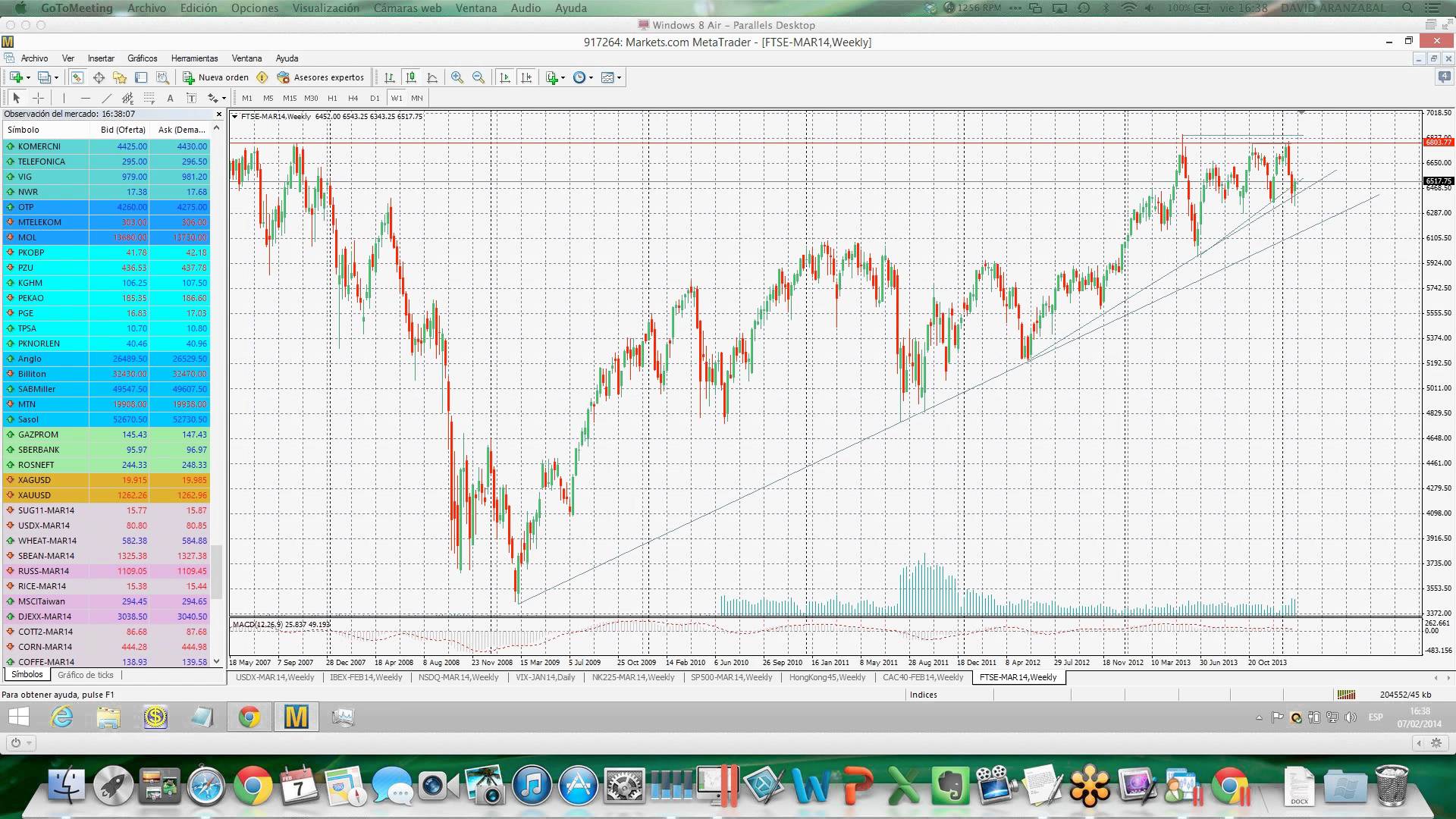Switch chart to bar chart style

390,77
